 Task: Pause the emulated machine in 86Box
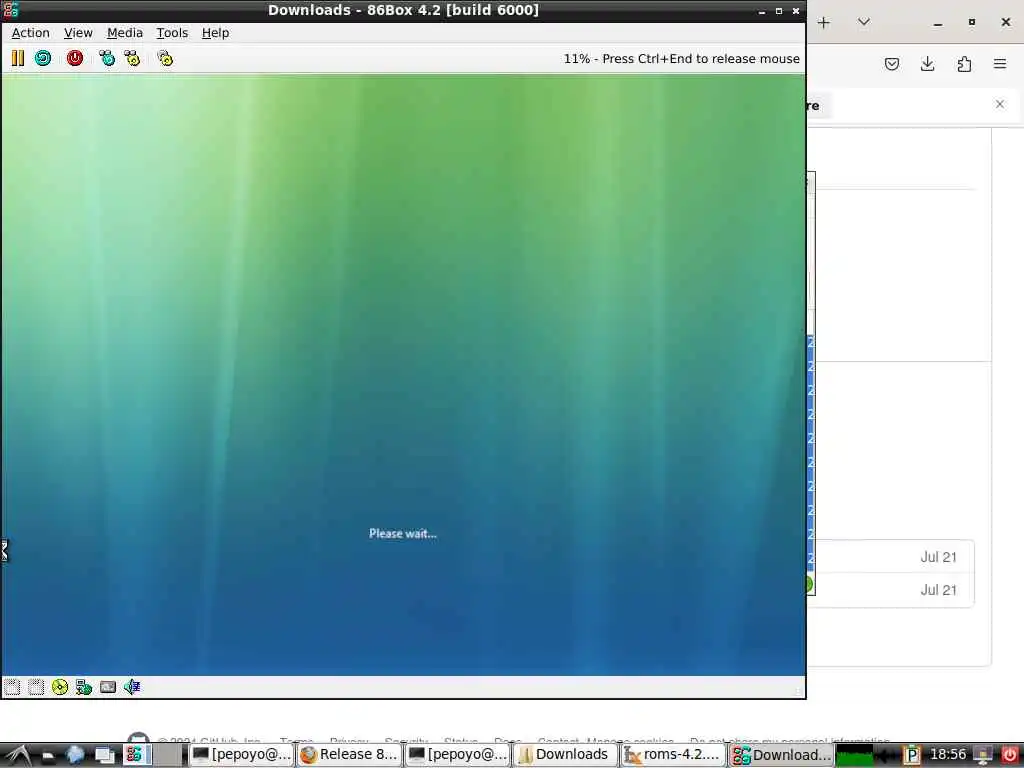(18, 59)
